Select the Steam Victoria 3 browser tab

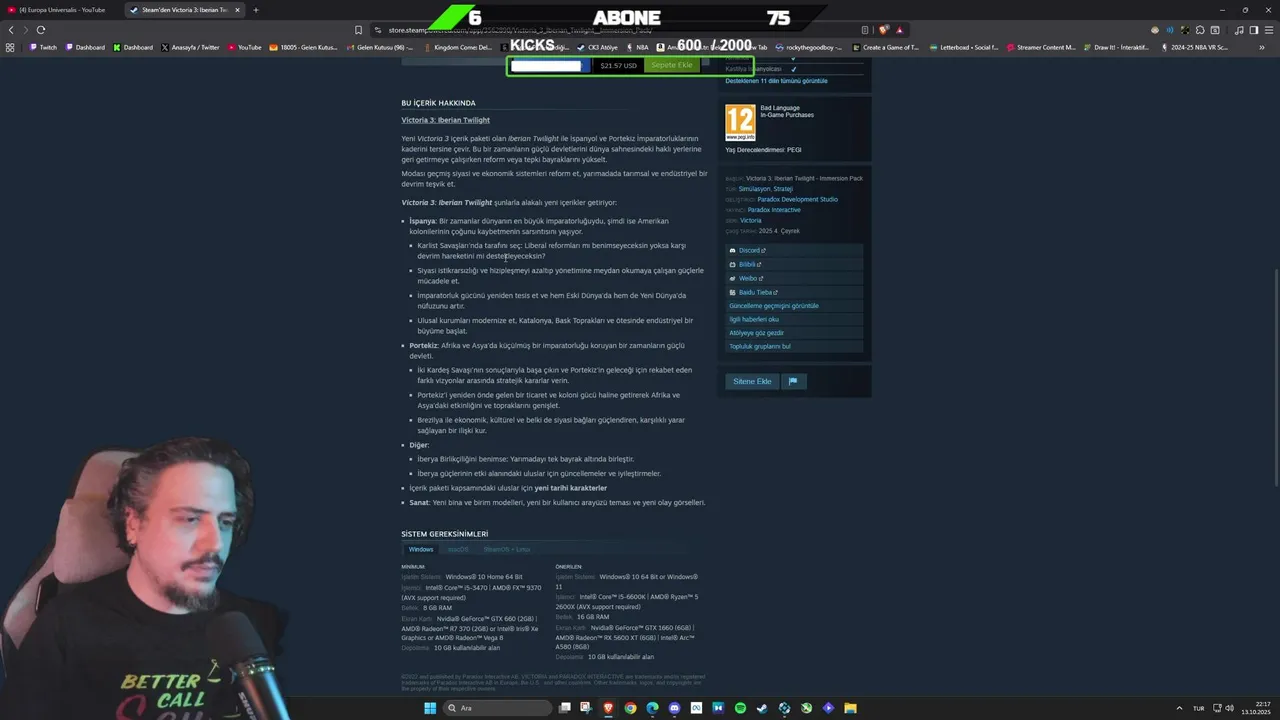point(183,10)
